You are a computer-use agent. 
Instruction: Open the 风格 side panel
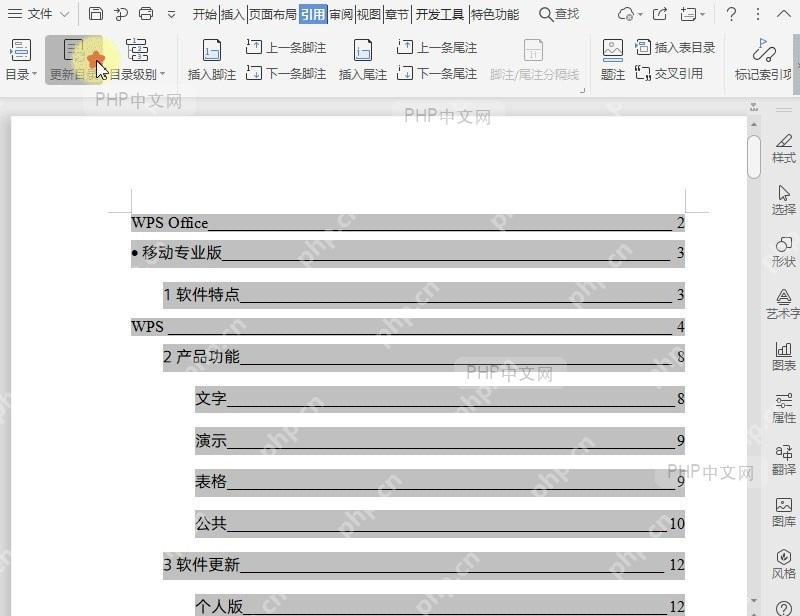(x=784, y=564)
